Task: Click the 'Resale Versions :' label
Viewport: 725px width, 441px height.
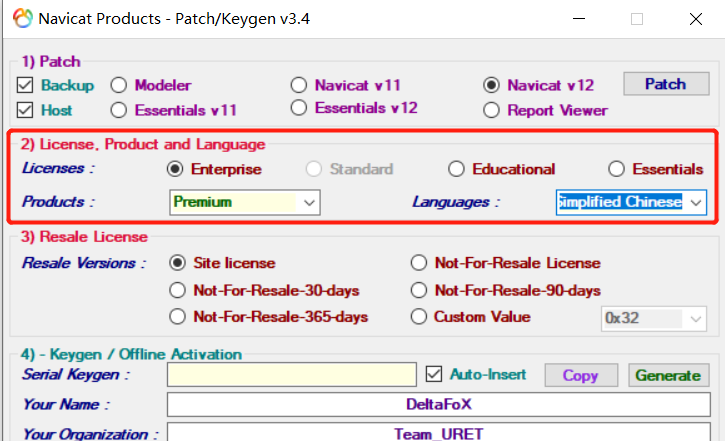Action: pyautogui.click(x=84, y=263)
